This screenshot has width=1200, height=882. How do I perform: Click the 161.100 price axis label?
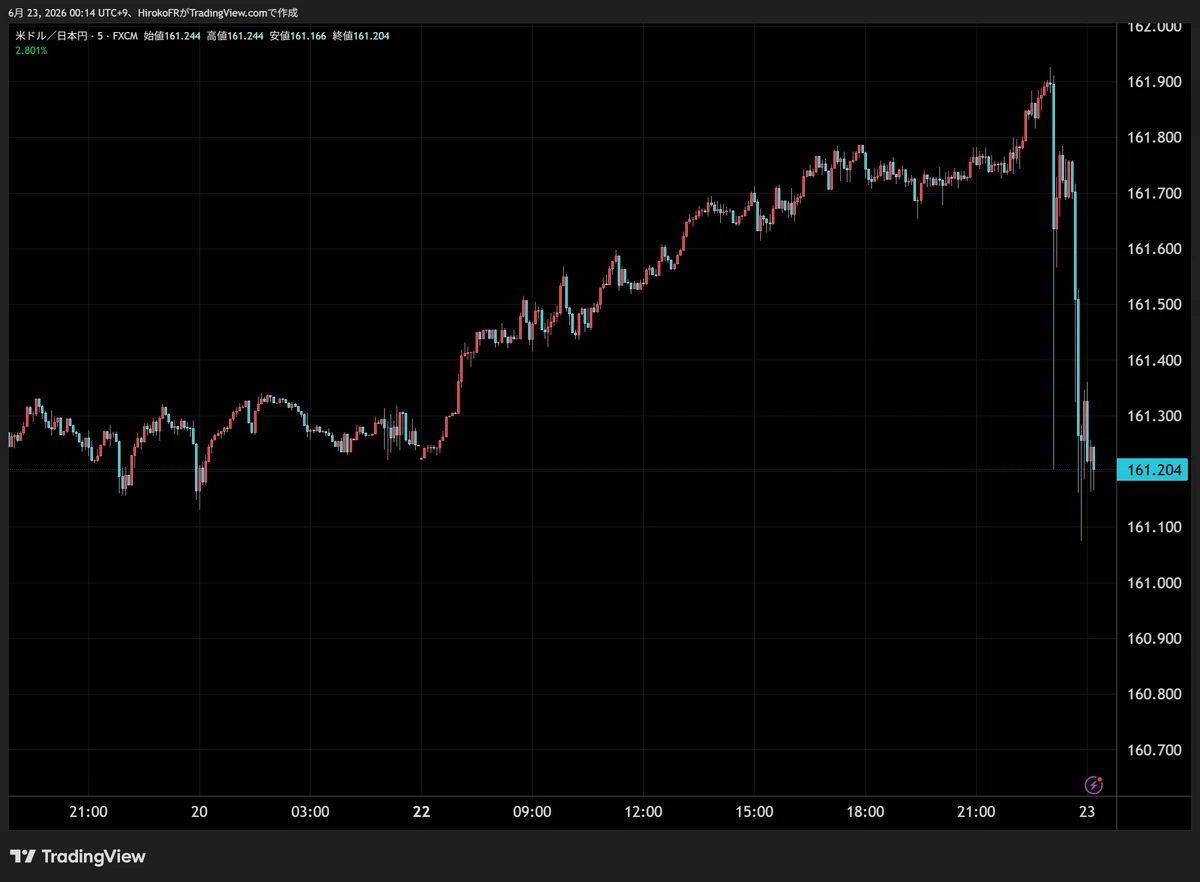tap(1155, 527)
